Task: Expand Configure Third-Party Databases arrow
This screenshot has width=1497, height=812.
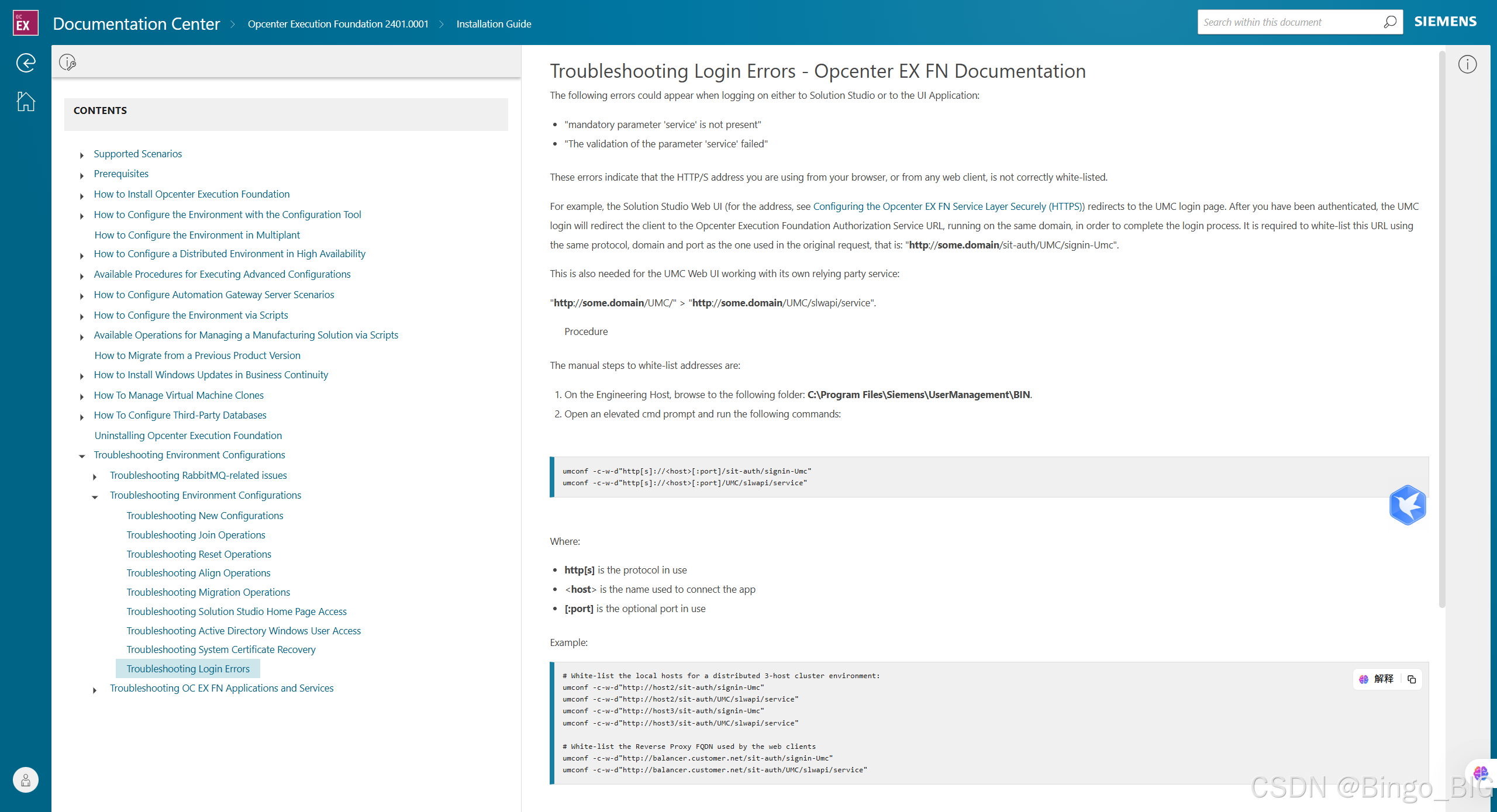Action: (x=82, y=416)
